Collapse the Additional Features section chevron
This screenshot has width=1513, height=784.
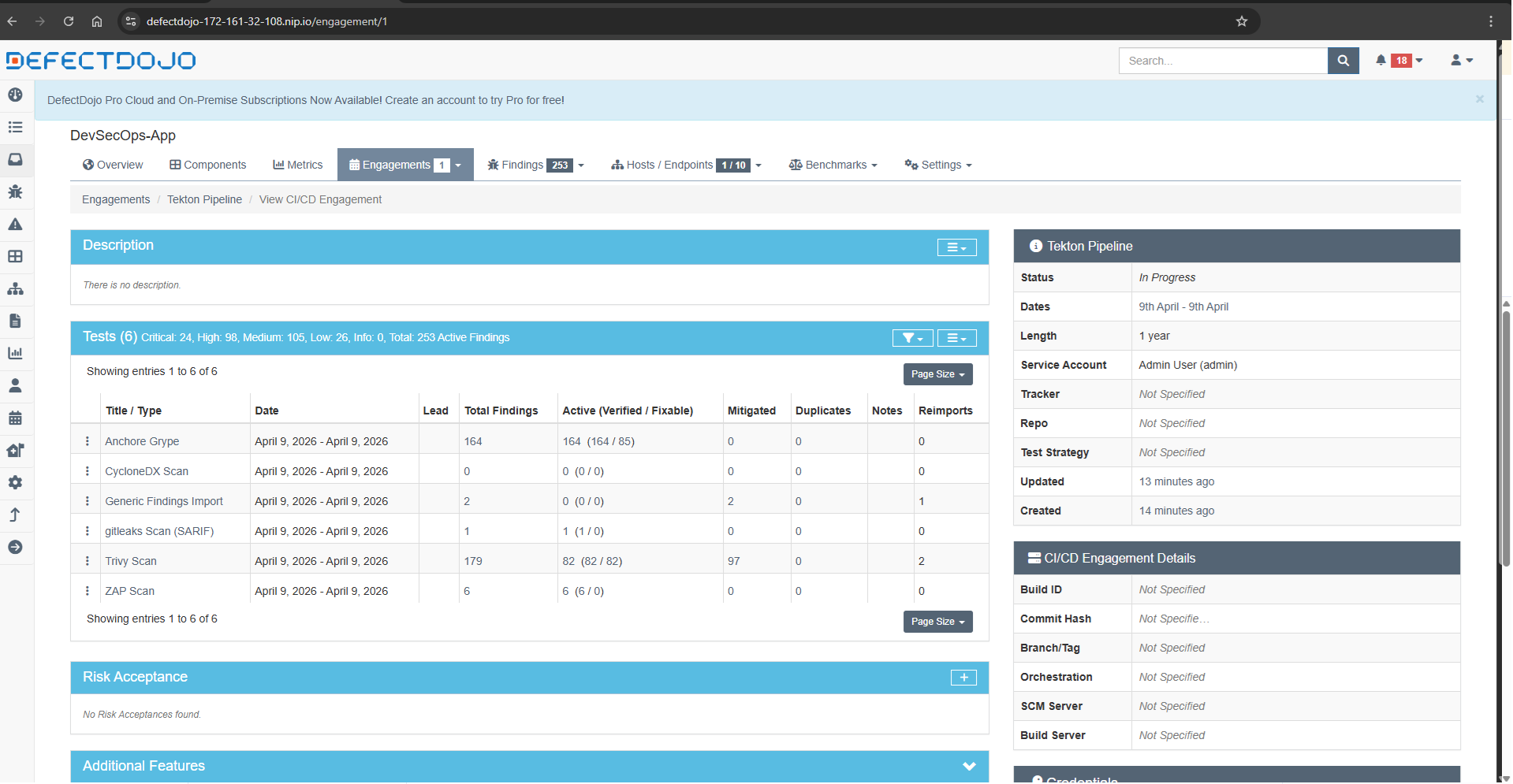point(968,765)
